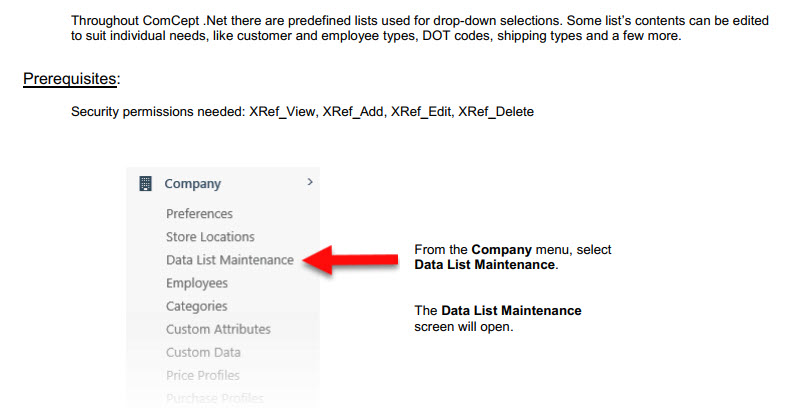Click the bold Company word in the instructions

[x=493, y=249]
